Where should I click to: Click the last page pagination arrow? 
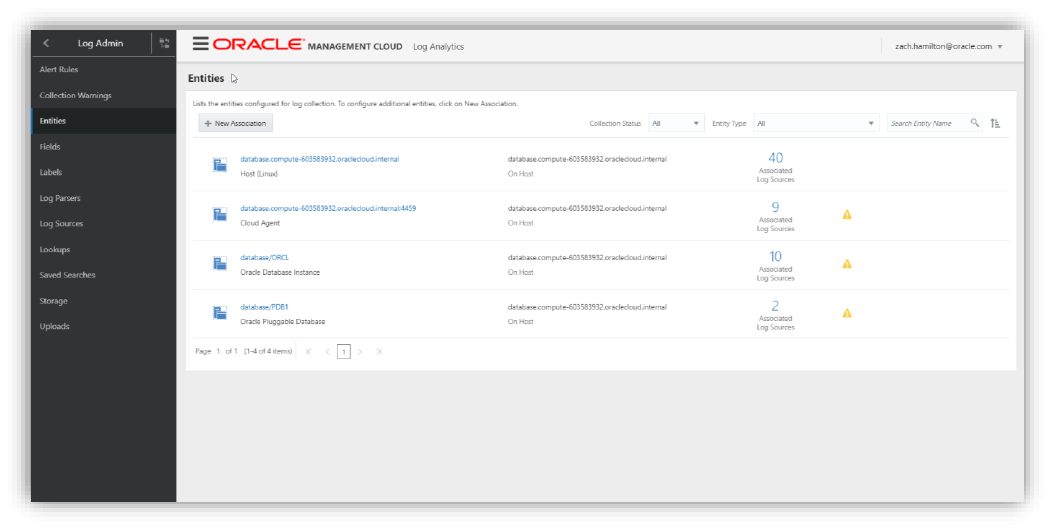coord(379,352)
